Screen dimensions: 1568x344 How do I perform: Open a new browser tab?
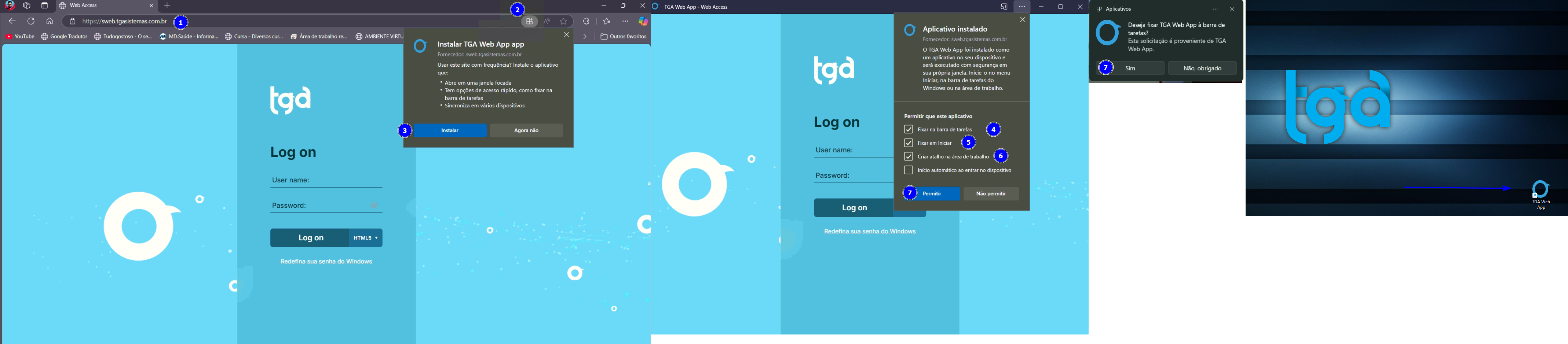167,5
